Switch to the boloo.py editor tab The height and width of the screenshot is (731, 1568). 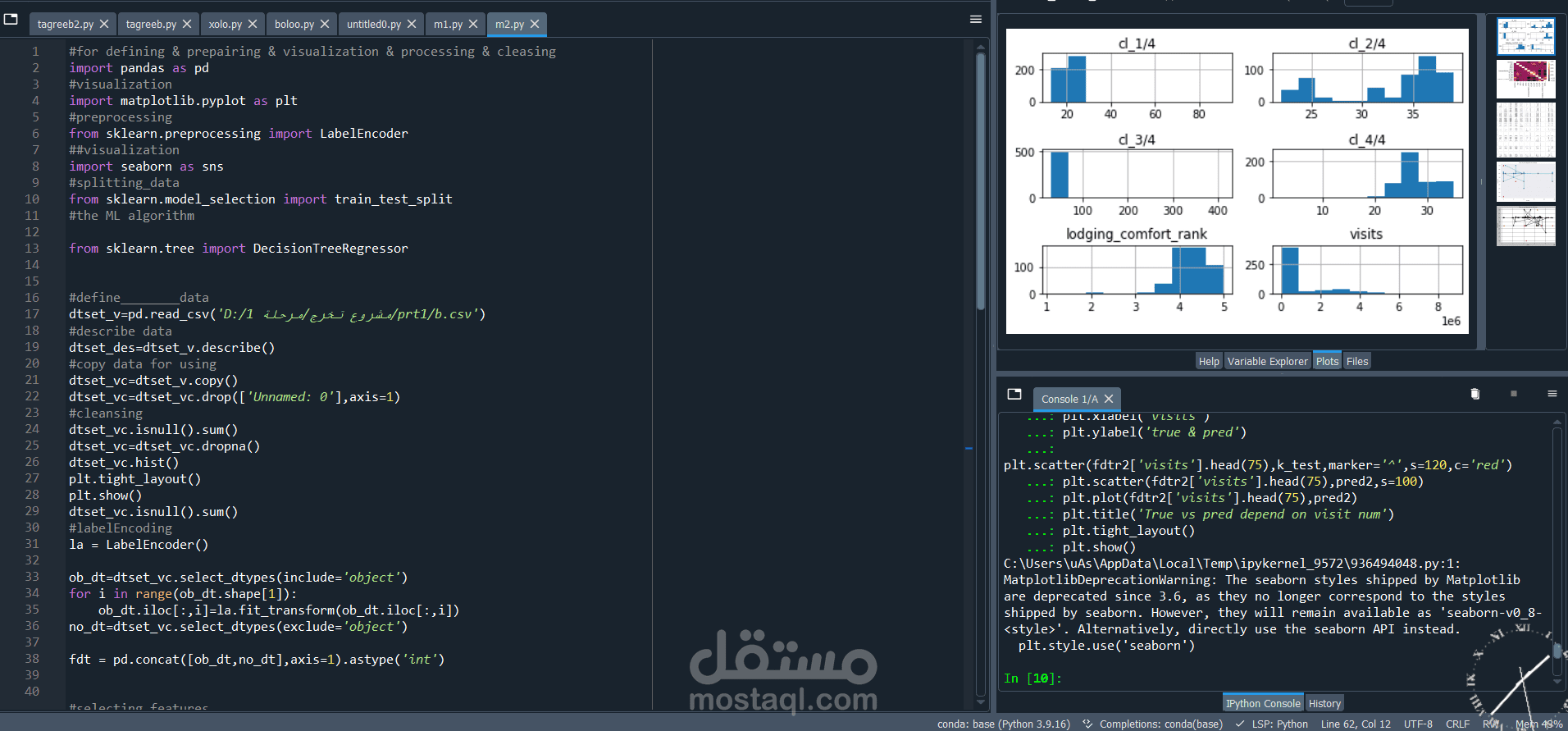[294, 25]
